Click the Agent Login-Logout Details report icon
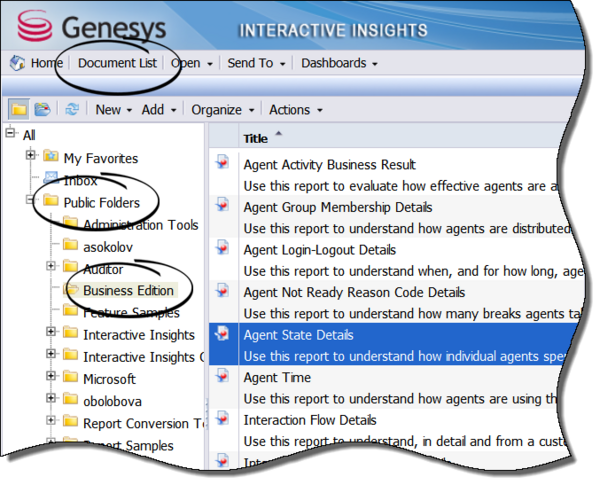600x485 pixels. click(x=222, y=247)
